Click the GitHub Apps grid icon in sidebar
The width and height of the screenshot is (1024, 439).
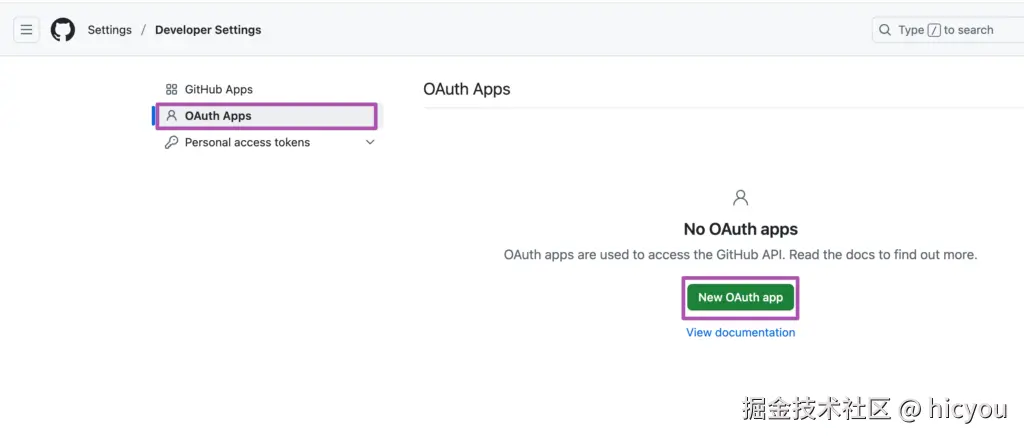(x=171, y=90)
